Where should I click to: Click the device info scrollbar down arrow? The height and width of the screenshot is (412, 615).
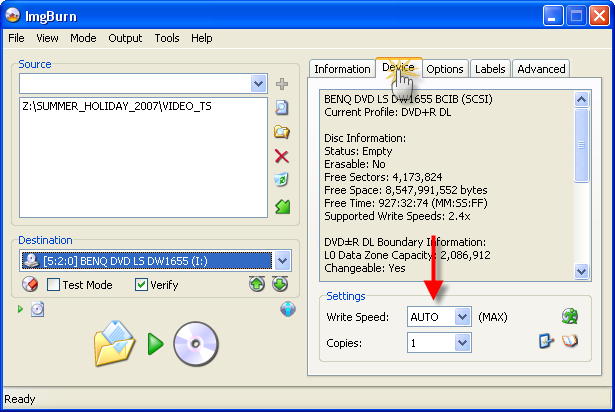pyautogui.click(x=581, y=271)
